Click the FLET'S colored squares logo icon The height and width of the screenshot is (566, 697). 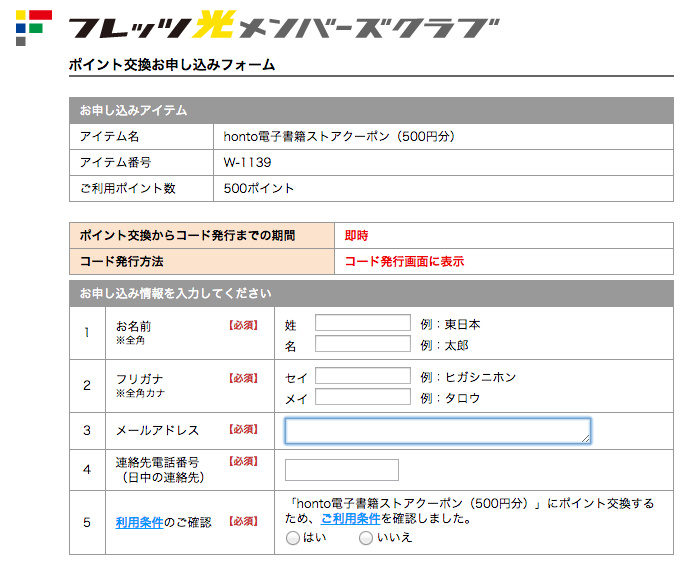[x=34, y=28]
